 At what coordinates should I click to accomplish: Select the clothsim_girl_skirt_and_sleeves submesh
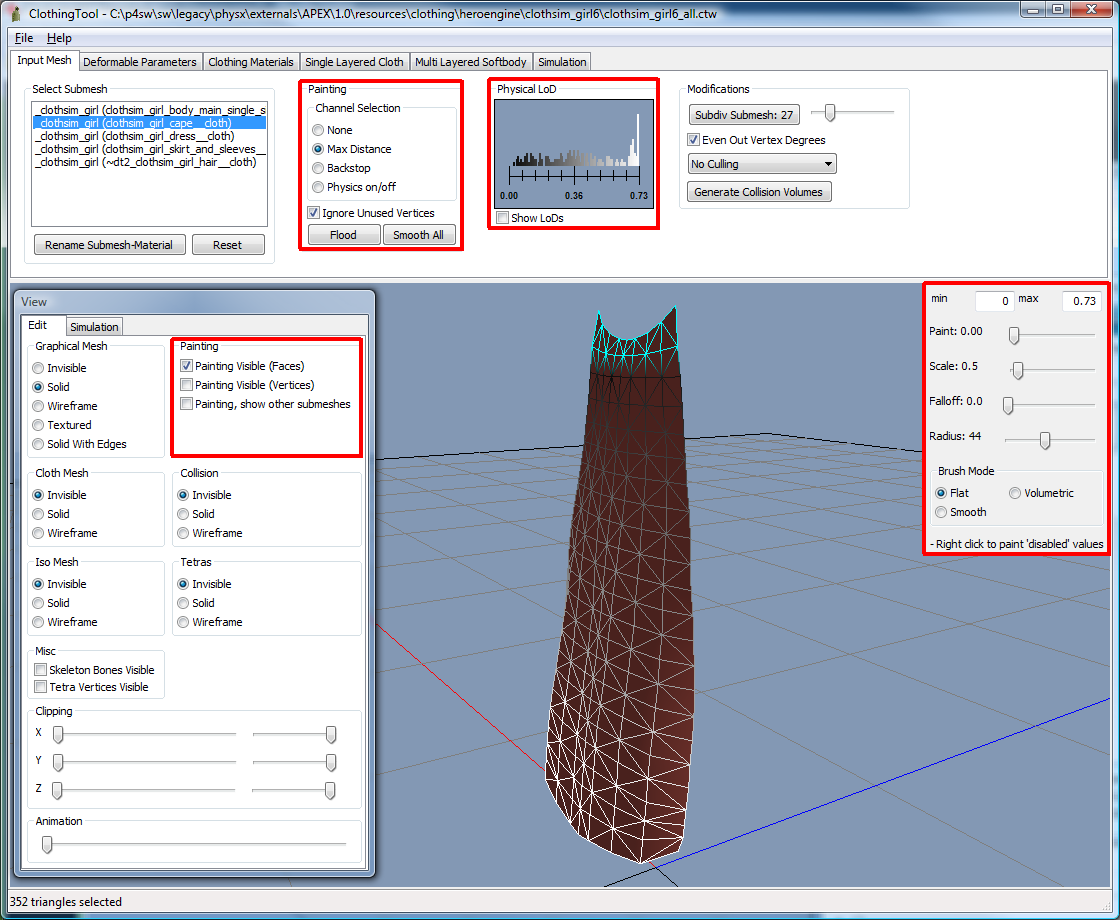[149, 149]
